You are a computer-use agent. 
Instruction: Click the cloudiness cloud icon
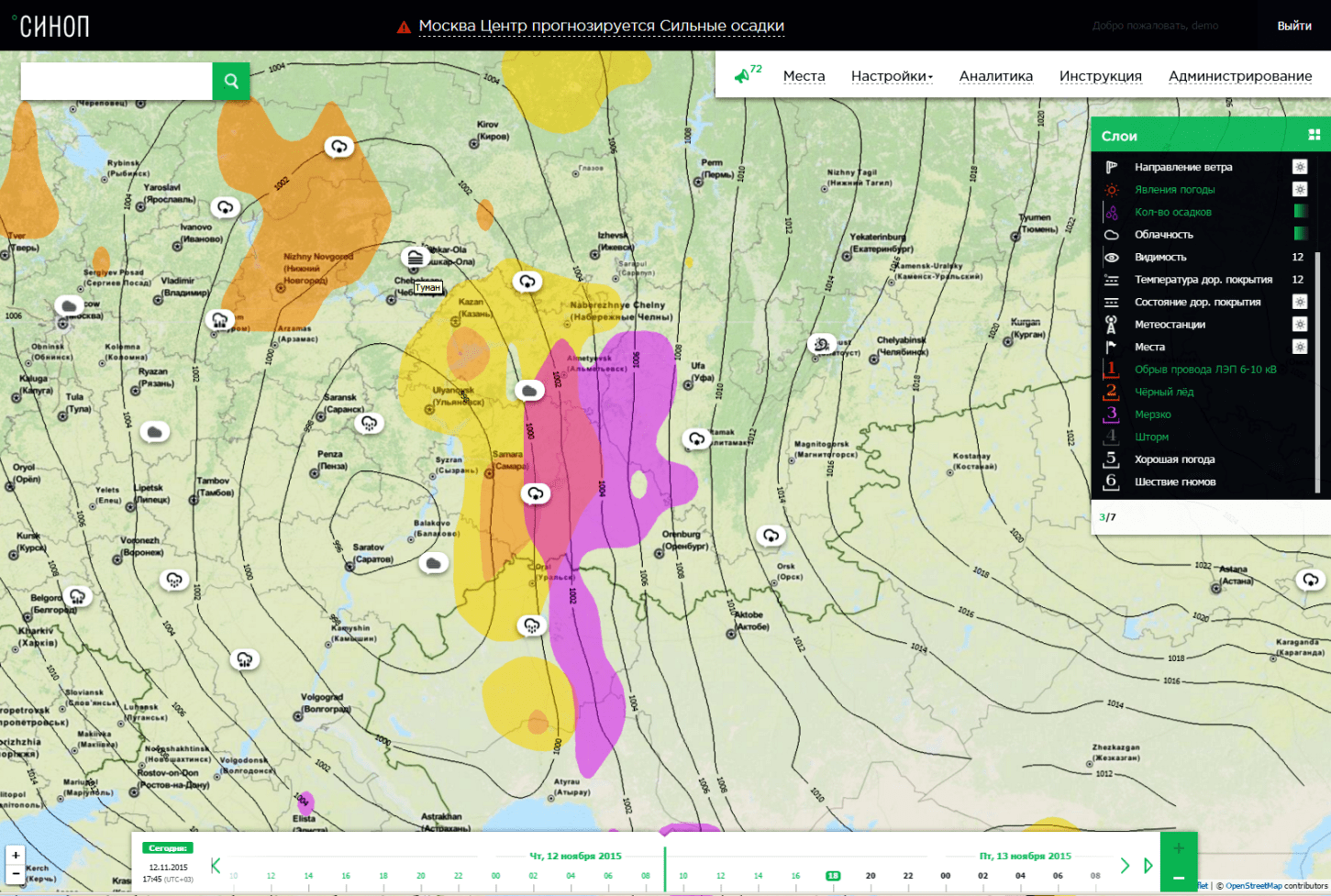1111,235
